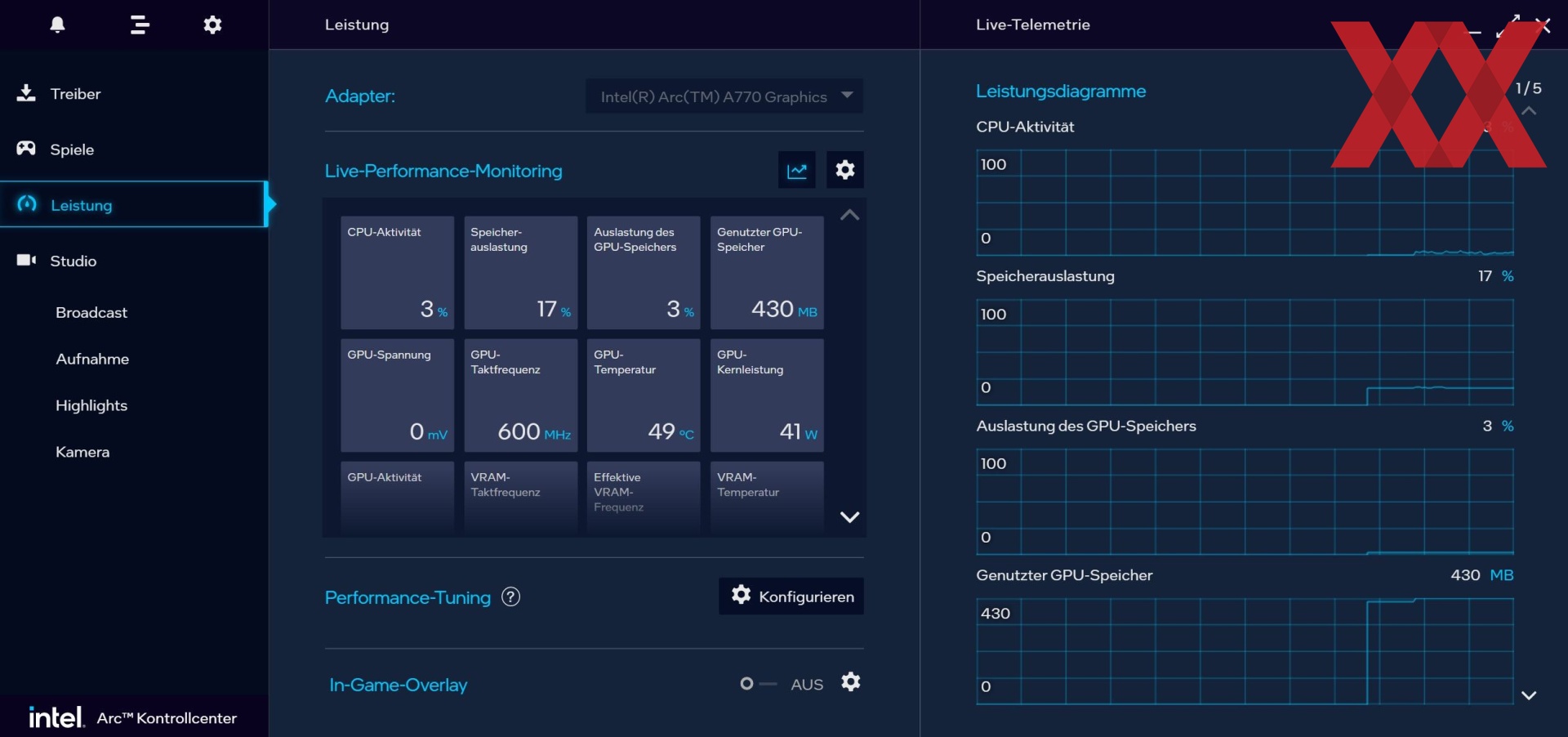
Task: Click the Auslastung des GPU-Speichers graph
Action: pyautogui.click(x=1245, y=502)
